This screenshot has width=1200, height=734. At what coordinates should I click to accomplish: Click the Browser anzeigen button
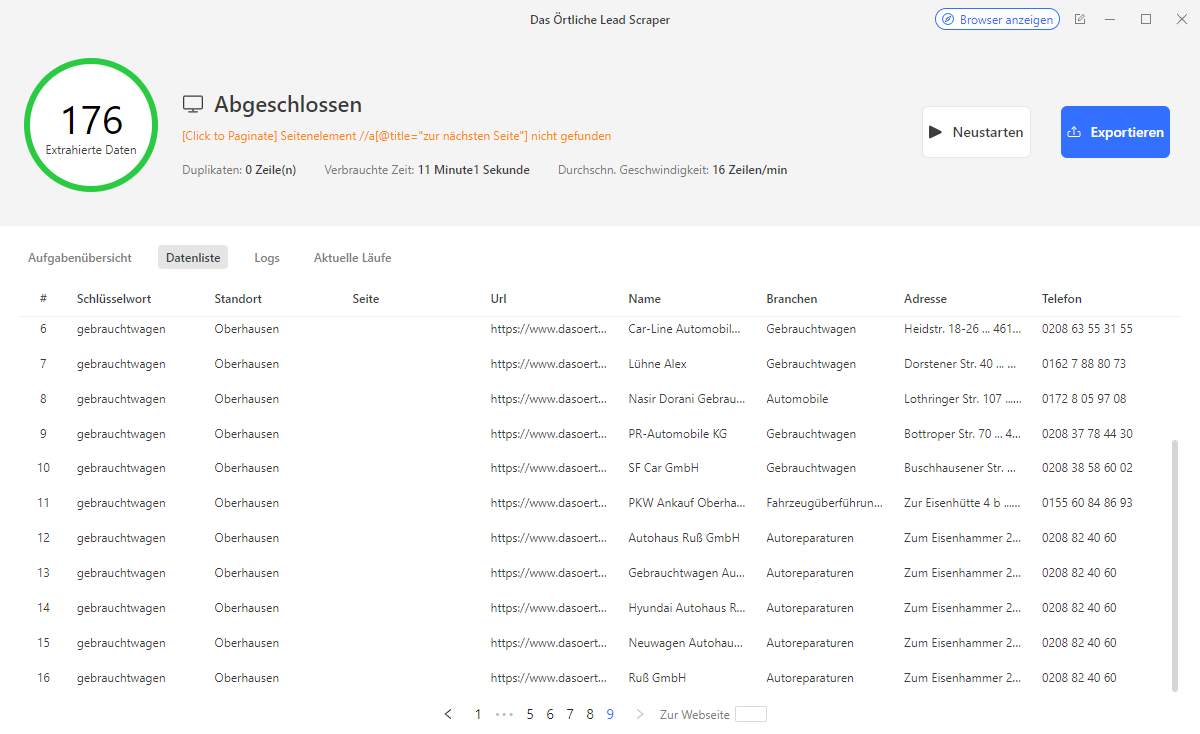[x=997, y=19]
